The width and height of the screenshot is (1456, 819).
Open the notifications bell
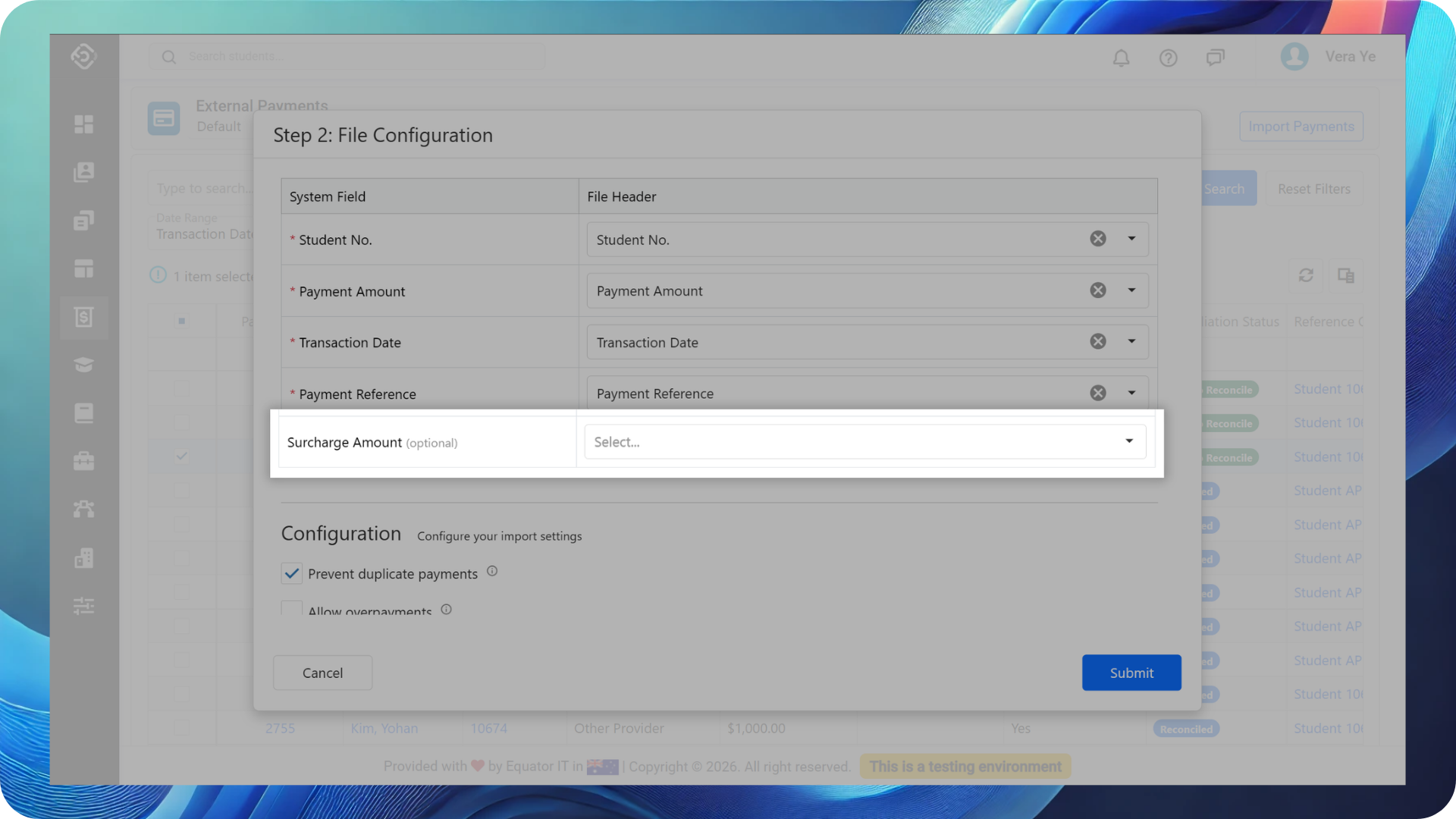1121,58
